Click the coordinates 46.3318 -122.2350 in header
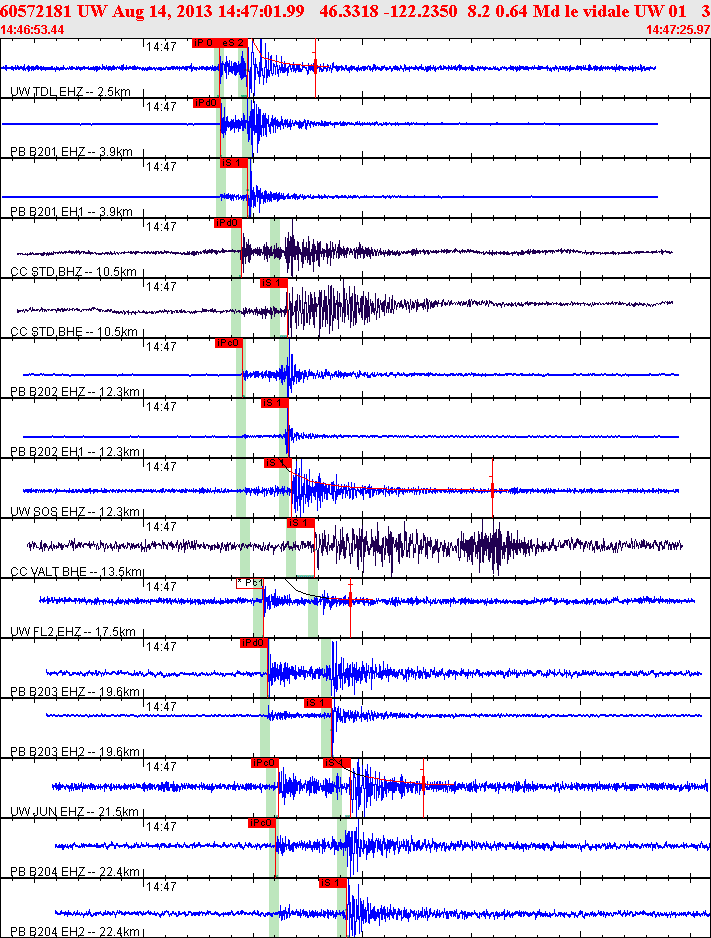Screen dimensions: 711x938 coord(388,11)
